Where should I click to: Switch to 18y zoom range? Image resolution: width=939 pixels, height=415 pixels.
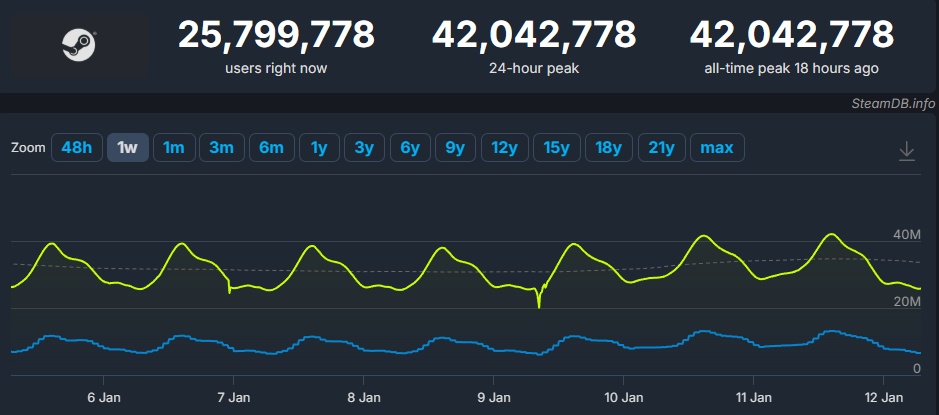coord(608,148)
